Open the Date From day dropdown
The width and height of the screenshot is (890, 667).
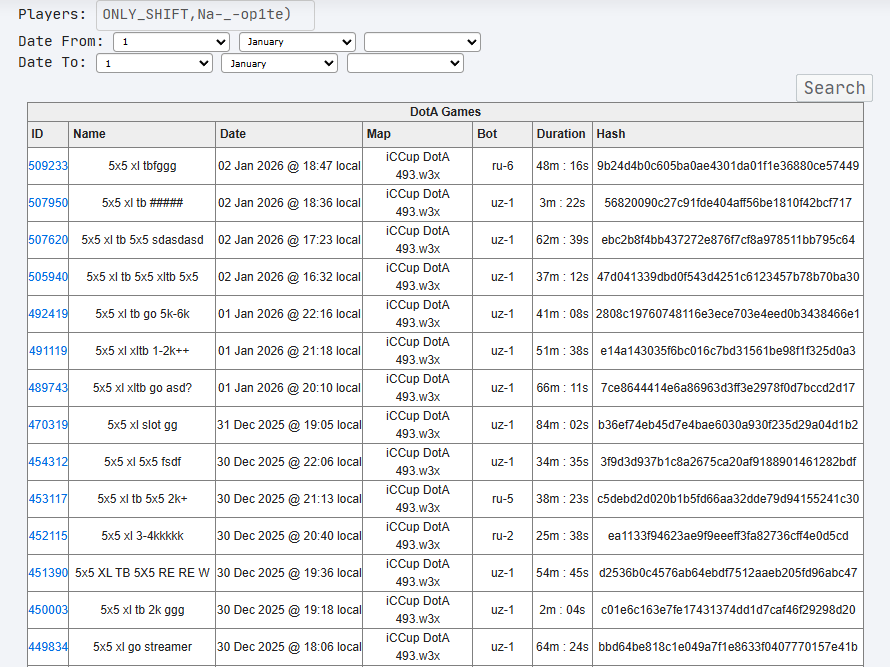171,42
